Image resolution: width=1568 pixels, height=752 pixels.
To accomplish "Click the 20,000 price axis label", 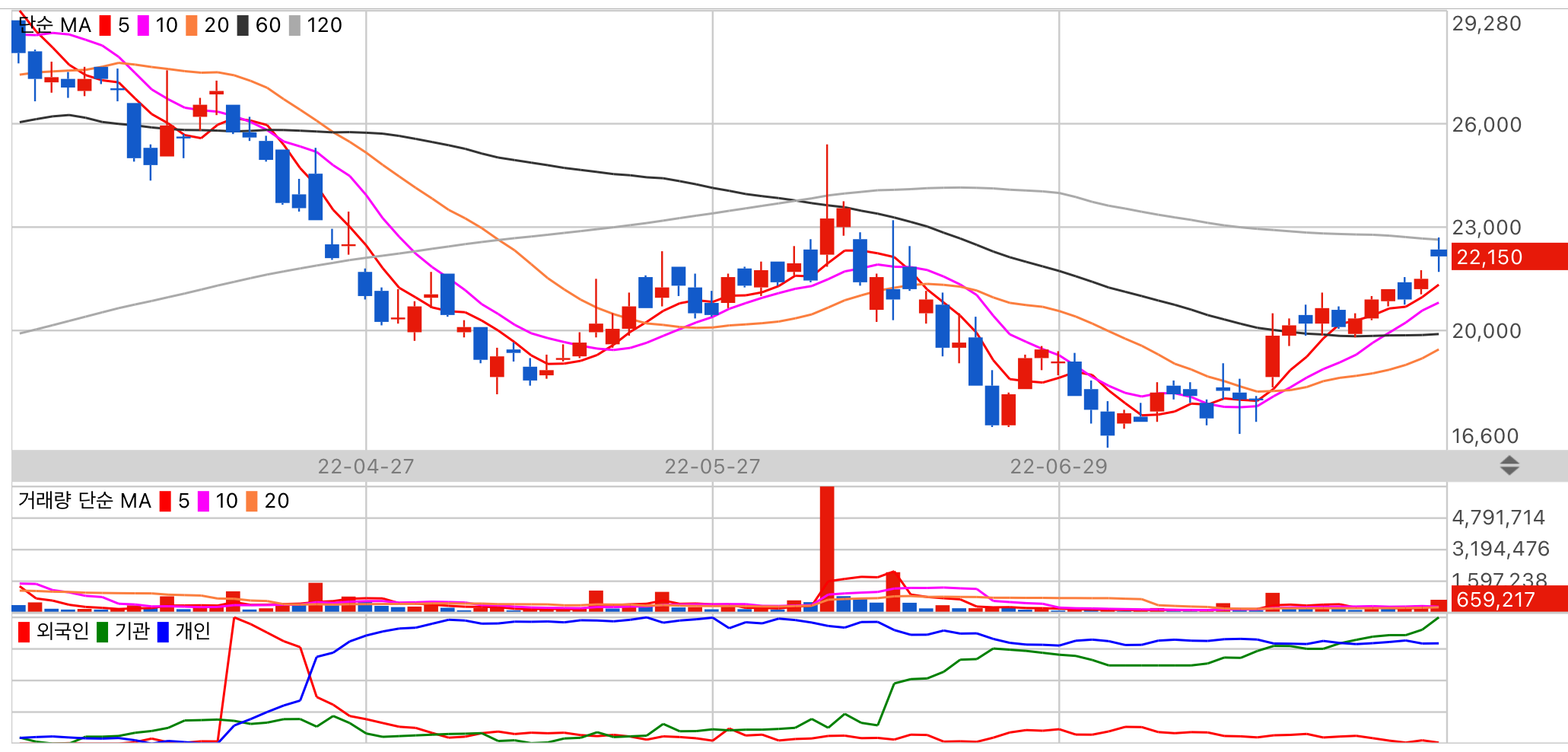I will (1487, 331).
